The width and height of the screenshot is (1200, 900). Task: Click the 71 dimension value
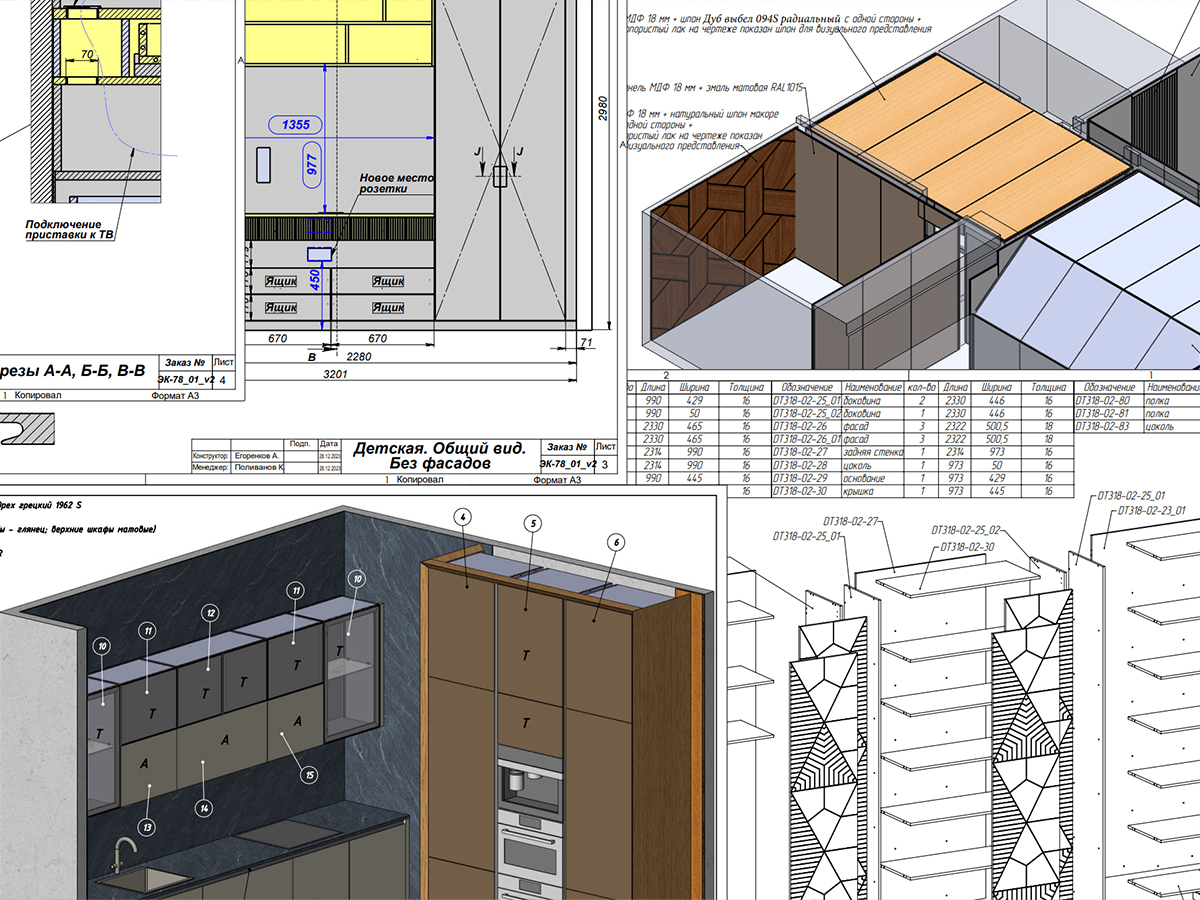585,344
